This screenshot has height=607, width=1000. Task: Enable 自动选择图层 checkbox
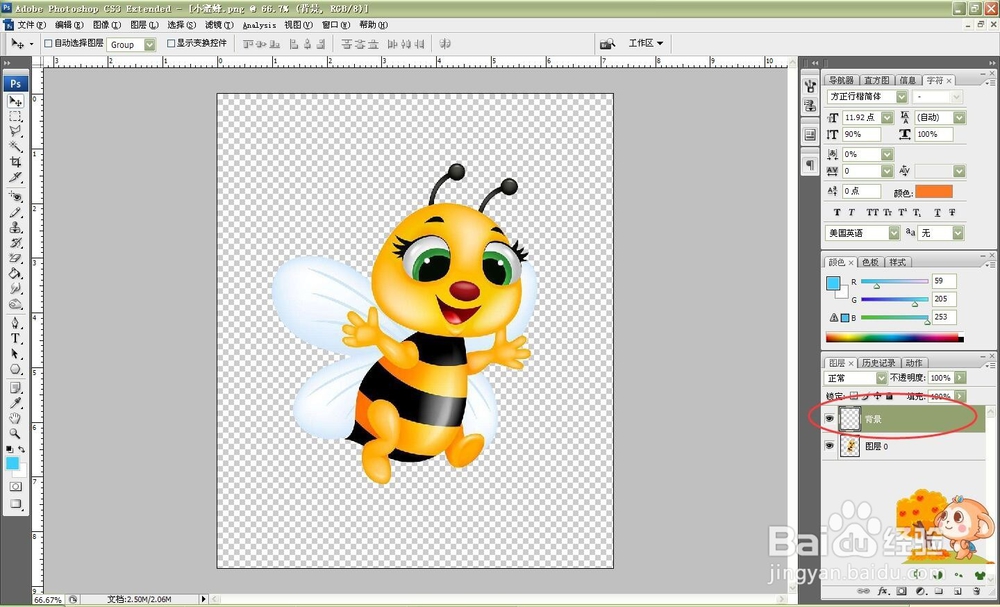[x=48, y=43]
